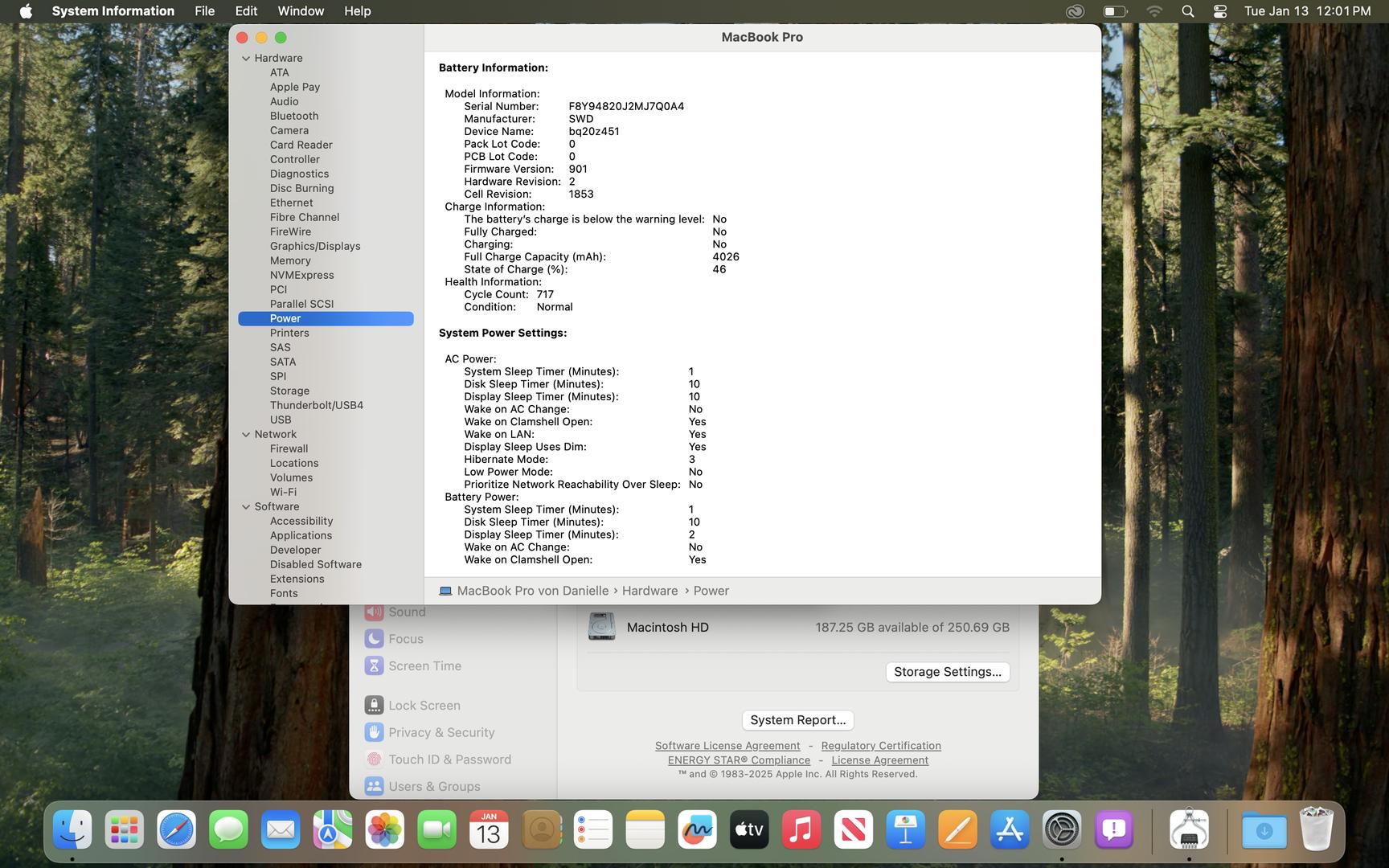Screen dimensions: 1389x868
Task: Select Graphics/Displays in the sidebar
Action: pyautogui.click(x=314, y=246)
